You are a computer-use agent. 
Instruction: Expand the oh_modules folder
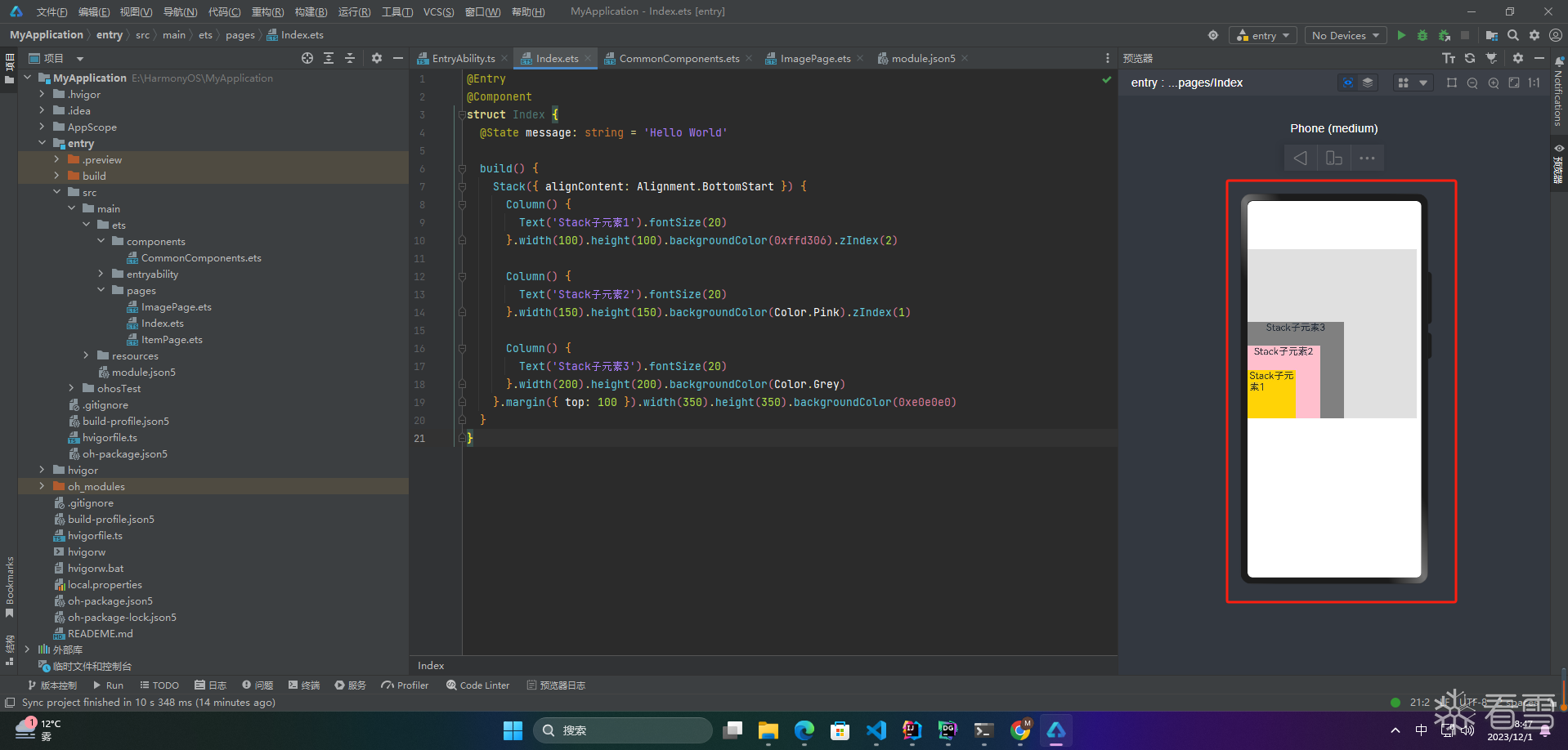tap(42, 486)
